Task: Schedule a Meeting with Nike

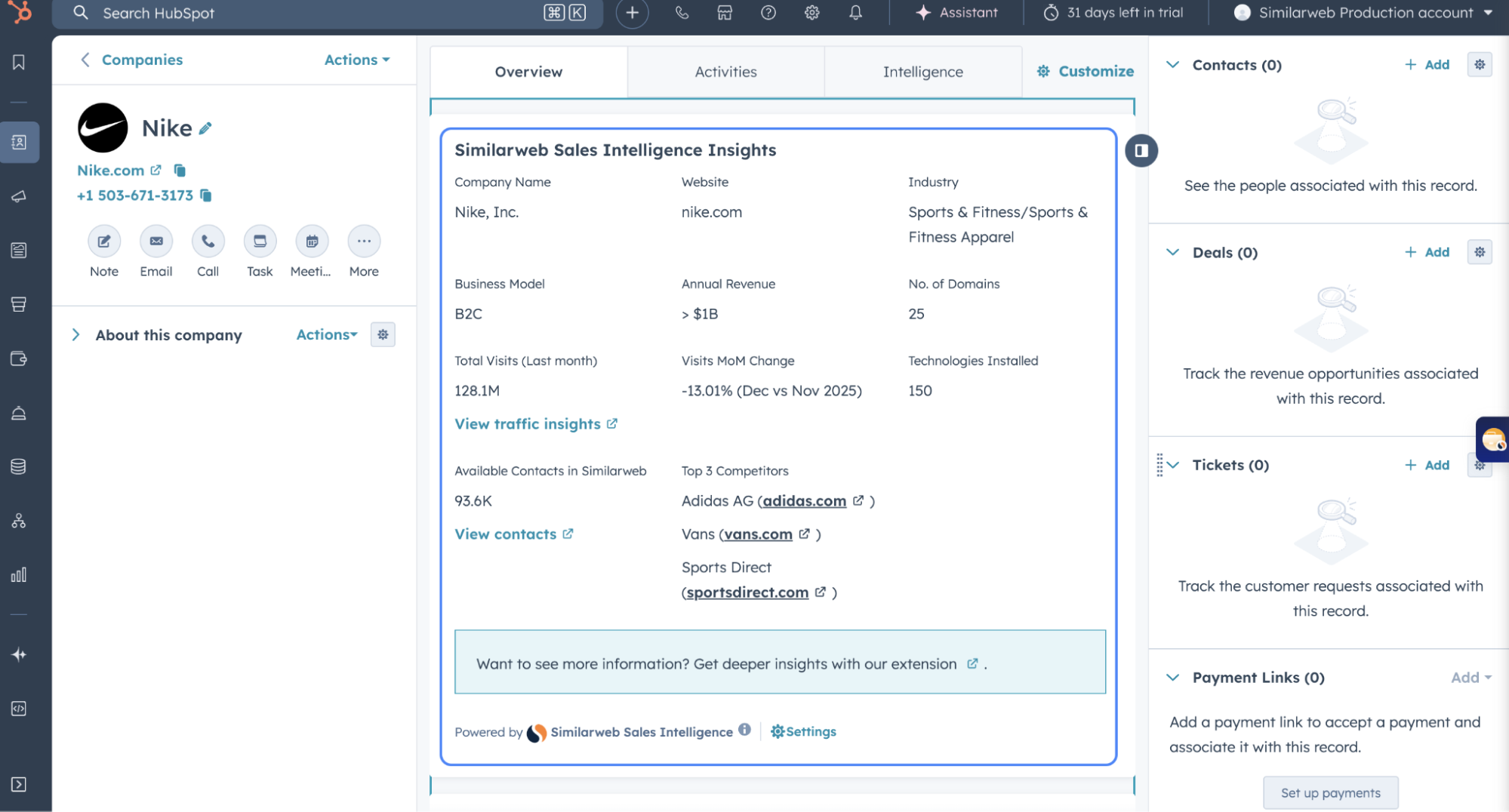Action: [312, 241]
